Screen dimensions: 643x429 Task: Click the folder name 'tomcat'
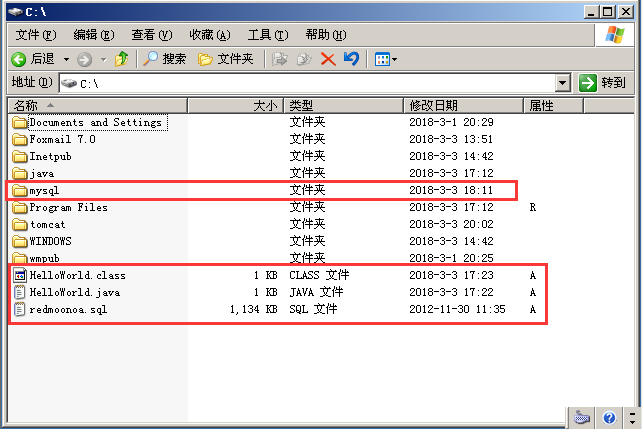pos(48,224)
